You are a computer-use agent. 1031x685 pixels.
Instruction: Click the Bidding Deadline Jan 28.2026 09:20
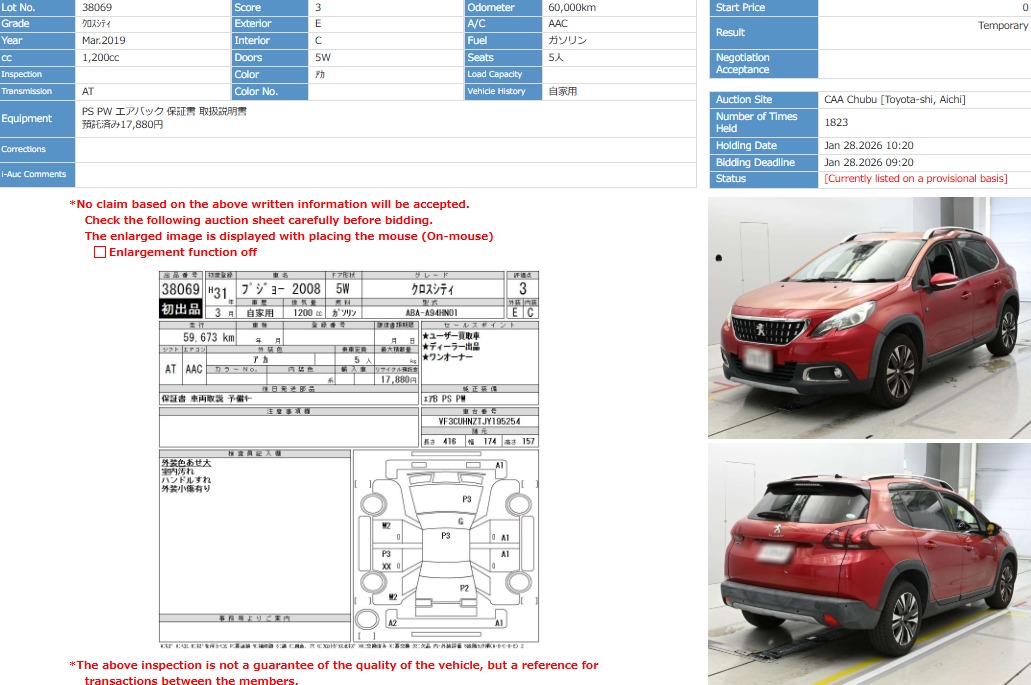(869, 162)
